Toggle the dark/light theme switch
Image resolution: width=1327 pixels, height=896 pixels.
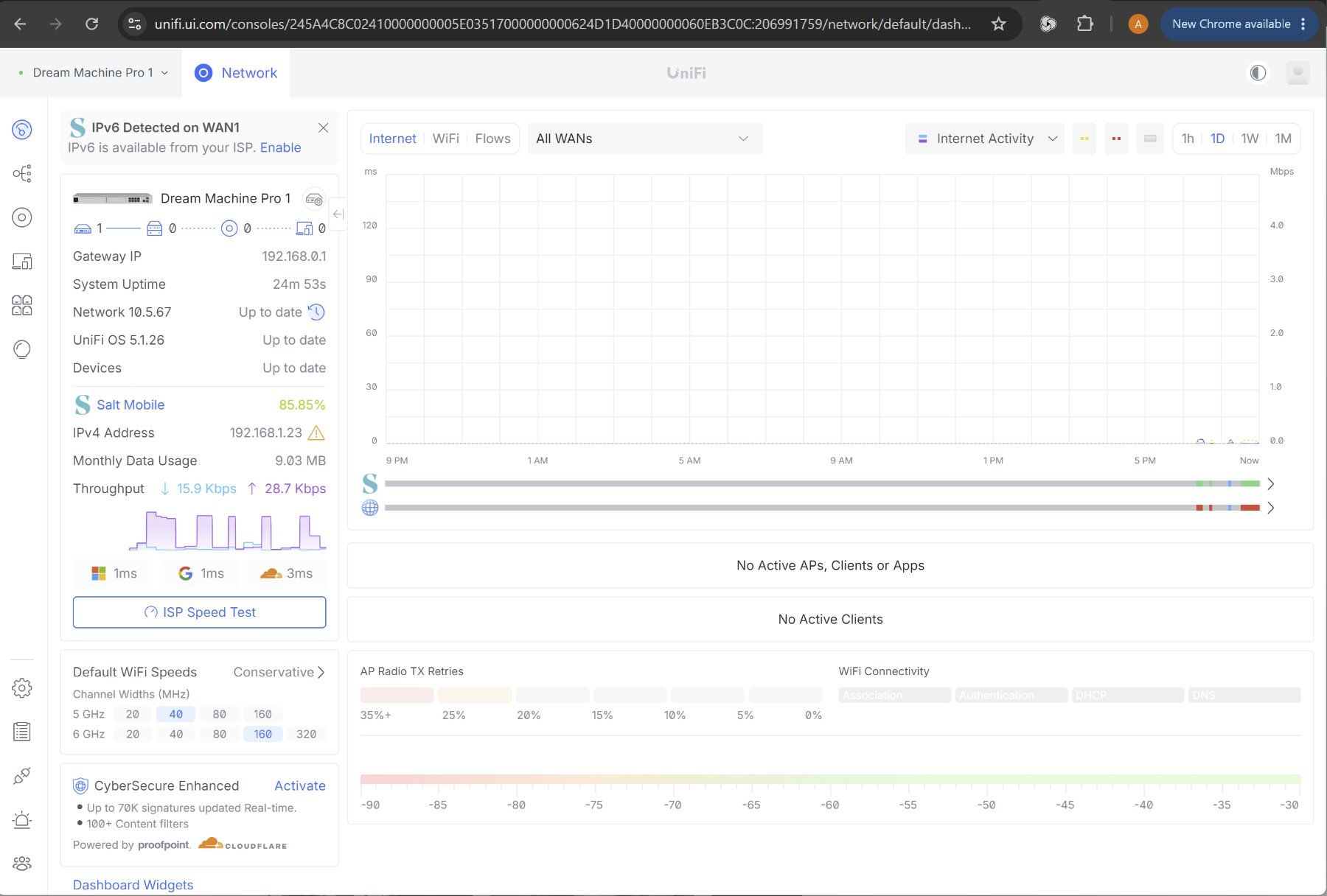tap(1258, 73)
